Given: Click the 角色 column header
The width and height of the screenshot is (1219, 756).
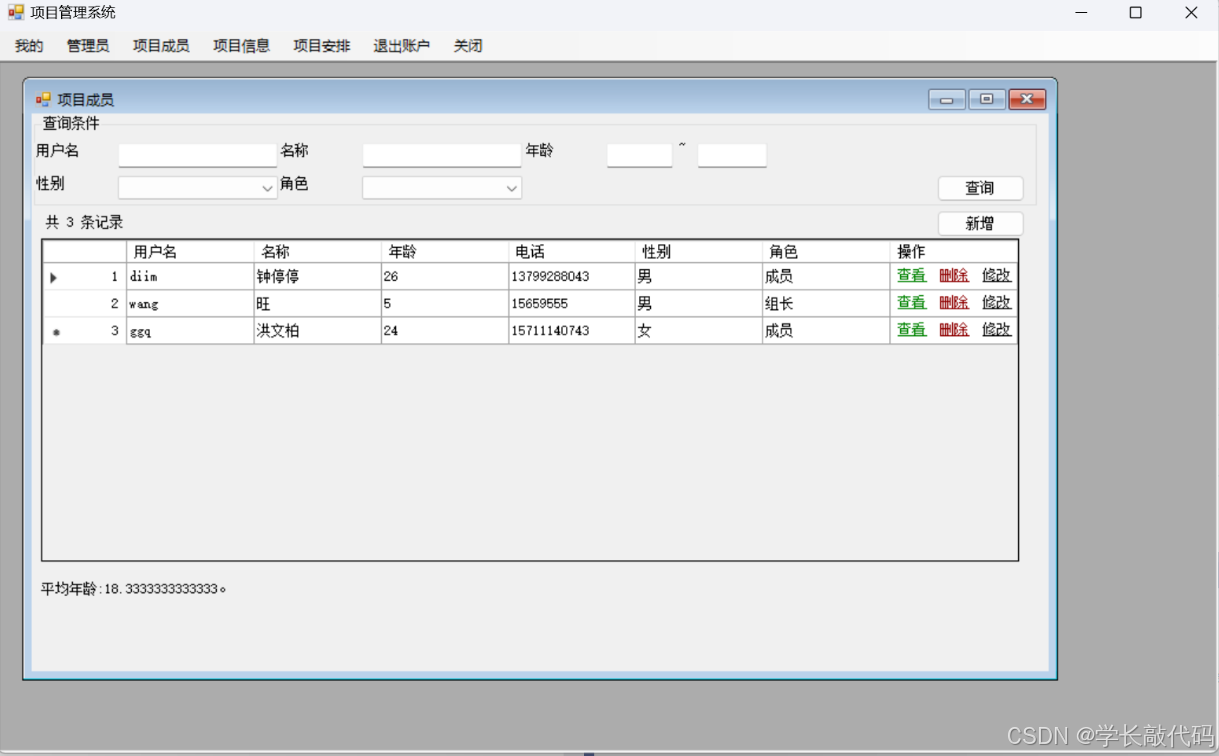Looking at the screenshot, I should [x=825, y=252].
